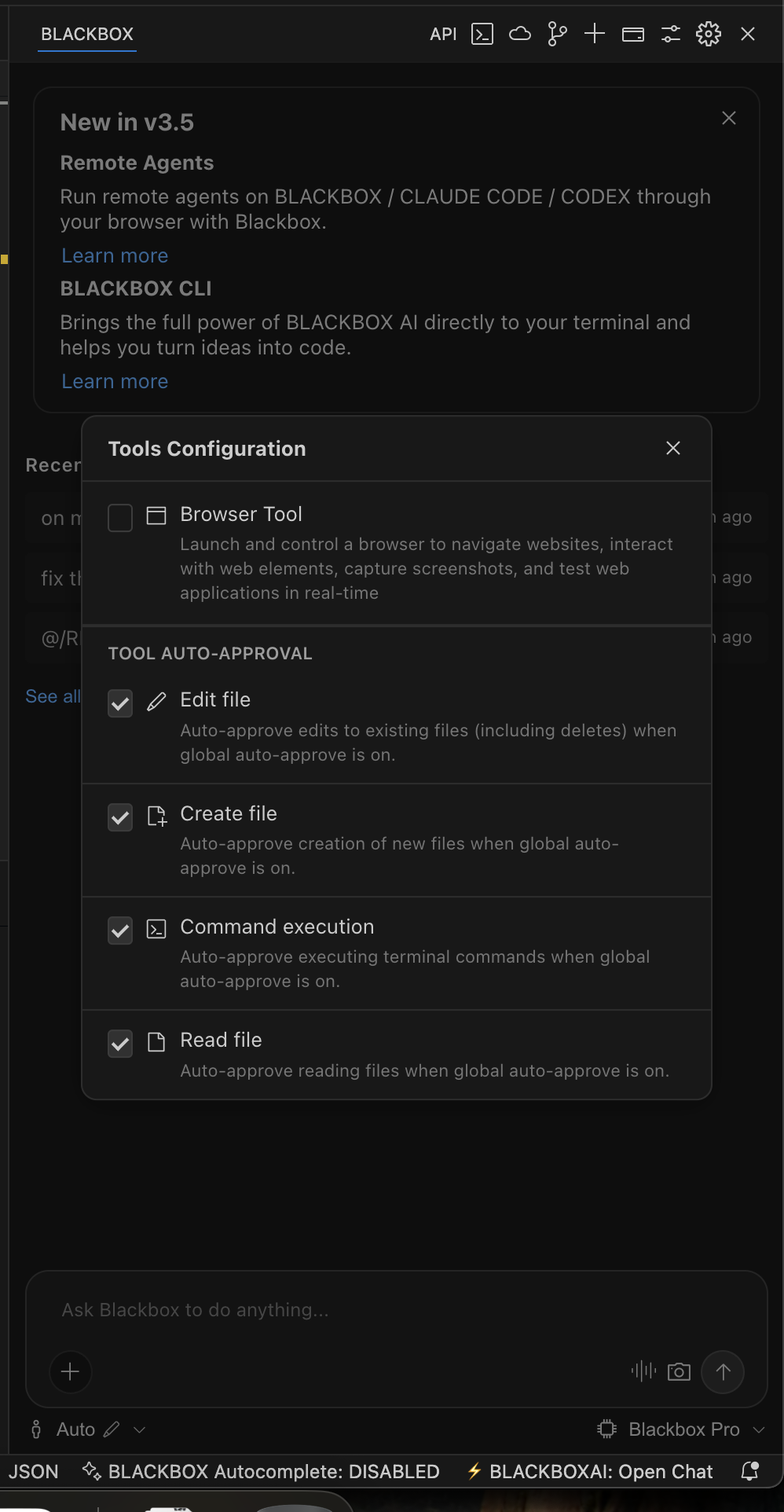
Task: Uncheck Edit file auto-approval
Action: (120, 703)
